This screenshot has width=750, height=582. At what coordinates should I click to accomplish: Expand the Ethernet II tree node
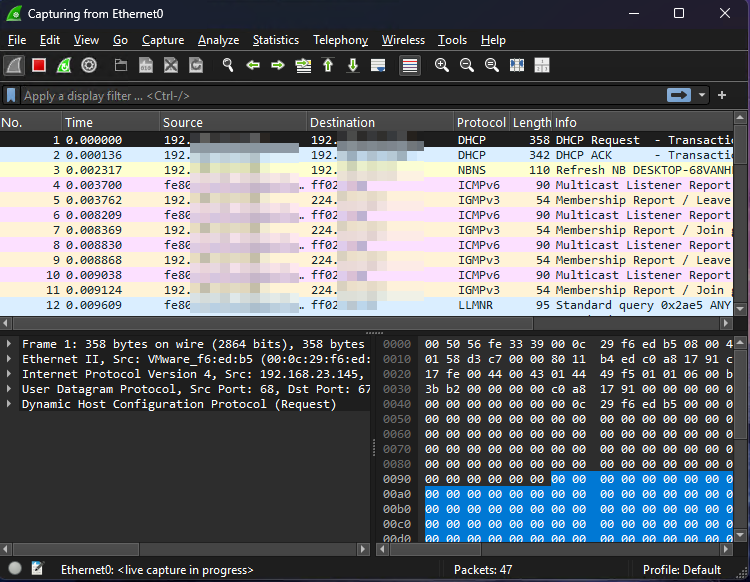[9, 359]
